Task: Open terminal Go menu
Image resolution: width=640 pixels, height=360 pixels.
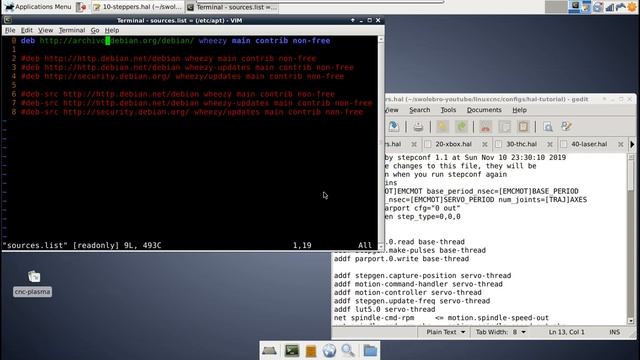Action: coord(95,30)
